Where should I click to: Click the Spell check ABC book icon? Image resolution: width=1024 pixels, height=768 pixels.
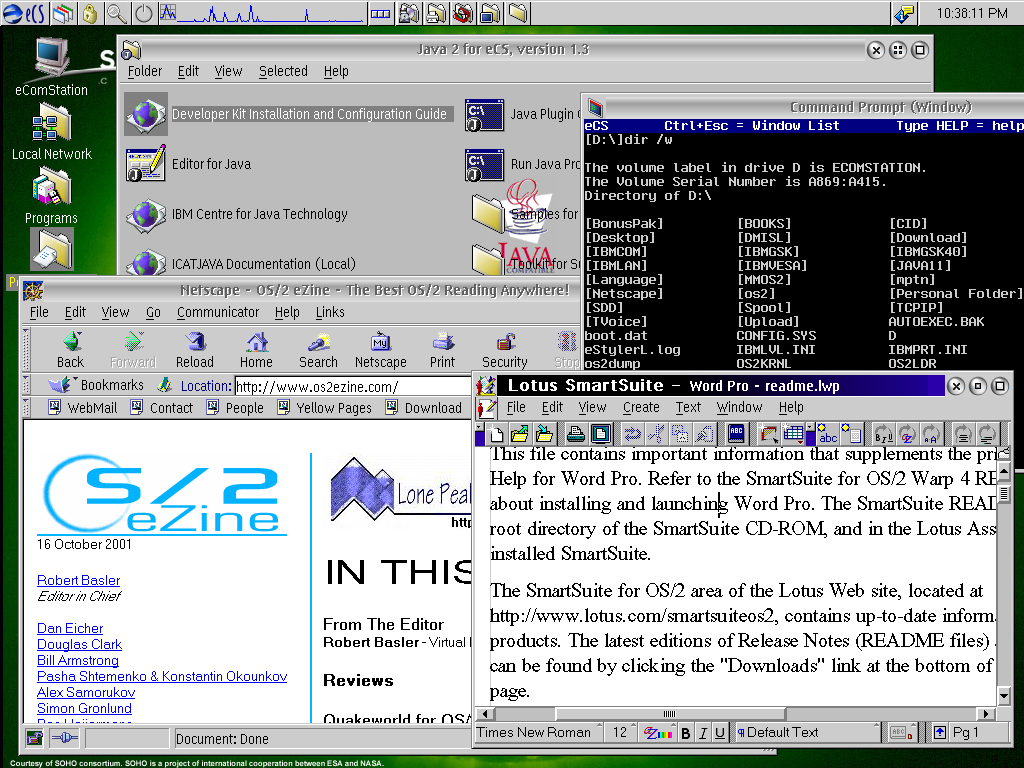click(736, 434)
